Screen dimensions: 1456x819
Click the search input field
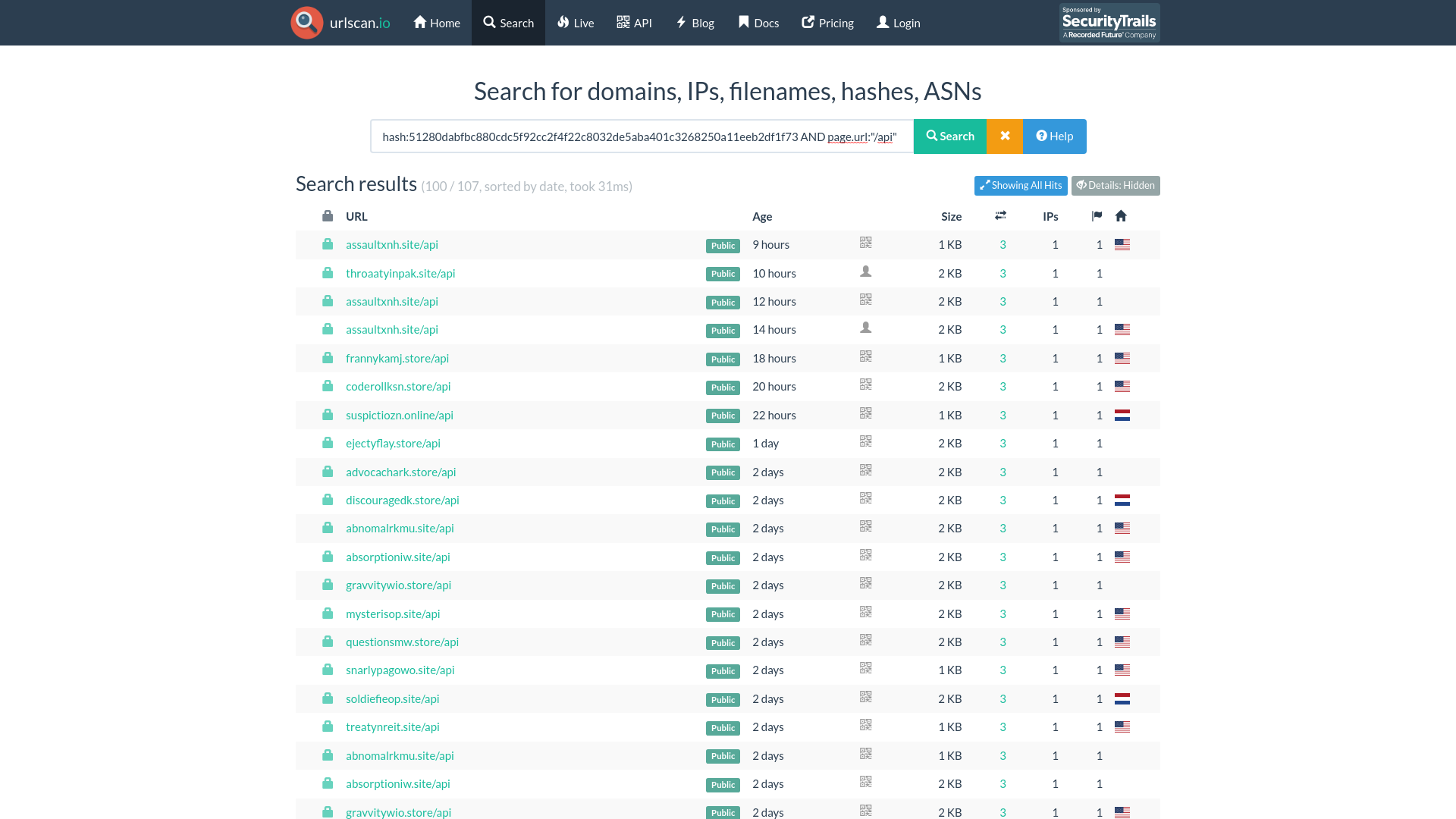(642, 136)
